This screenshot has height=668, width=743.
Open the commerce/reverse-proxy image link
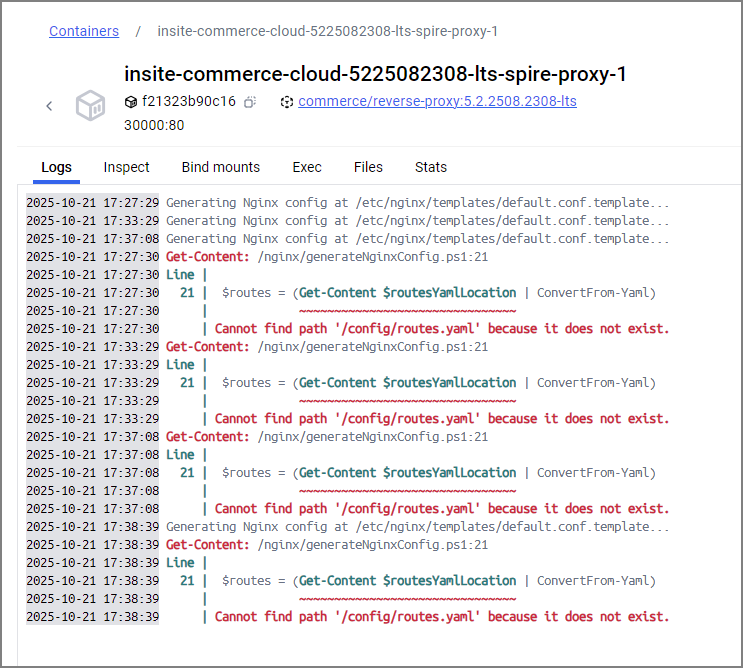(x=437, y=101)
